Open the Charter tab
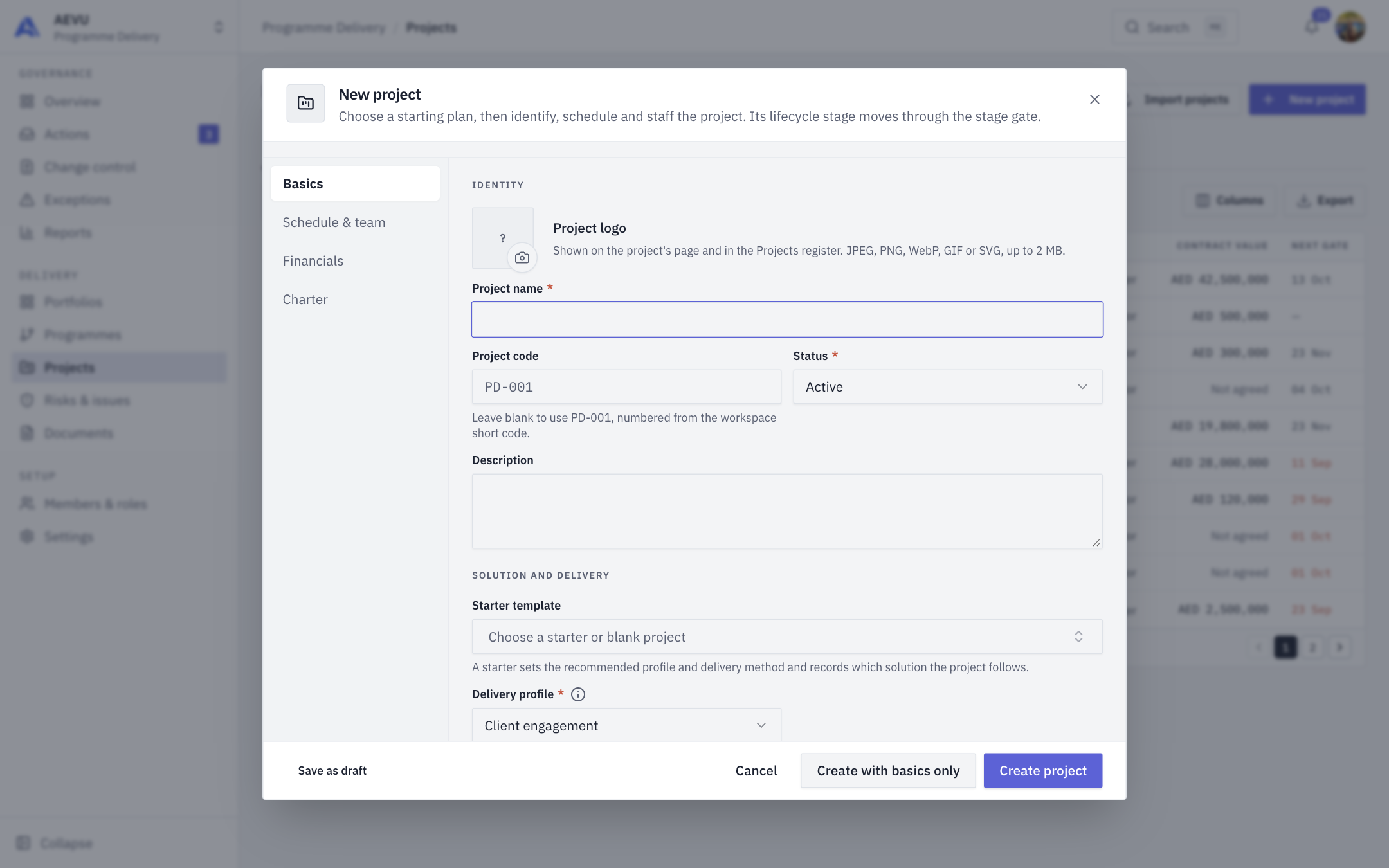 coord(356,300)
